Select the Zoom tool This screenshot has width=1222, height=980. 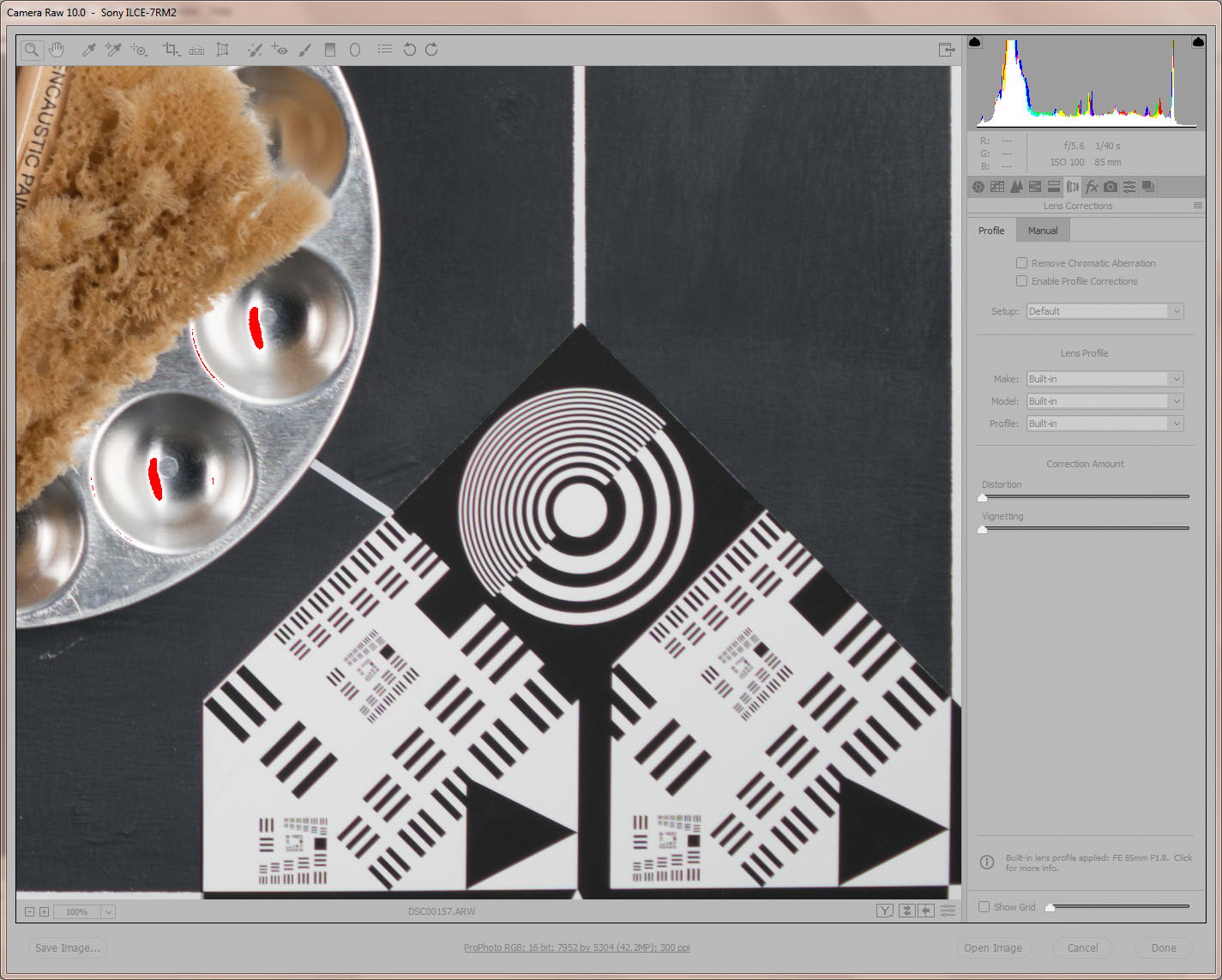(x=32, y=50)
